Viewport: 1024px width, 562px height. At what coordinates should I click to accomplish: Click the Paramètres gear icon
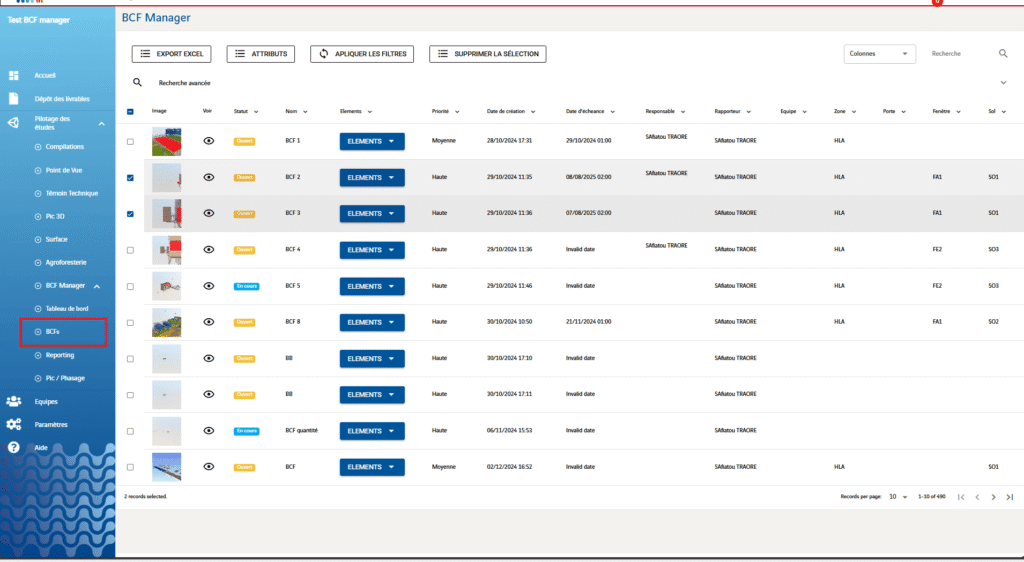pyautogui.click(x=14, y=424)
